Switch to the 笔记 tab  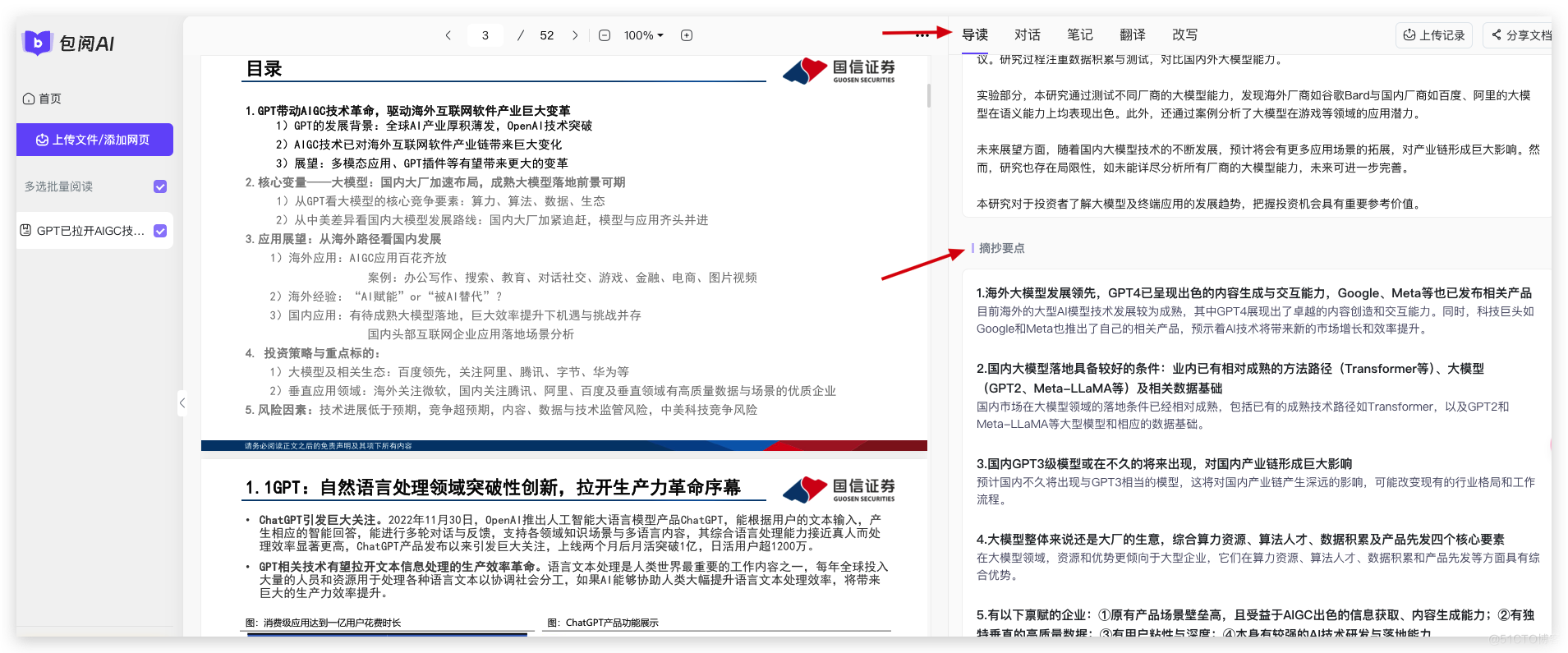click(1080, 34)
